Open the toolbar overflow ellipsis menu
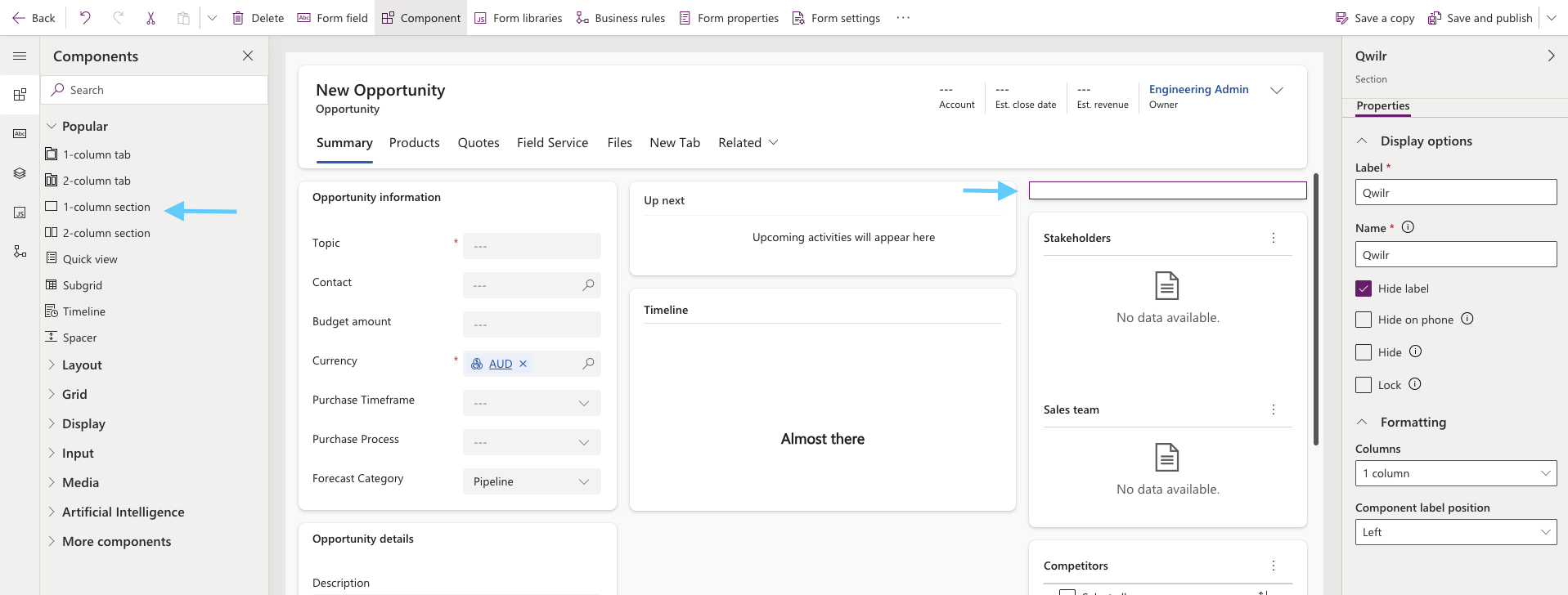This screenshot has width=1568, height=595. click(903, 18)
